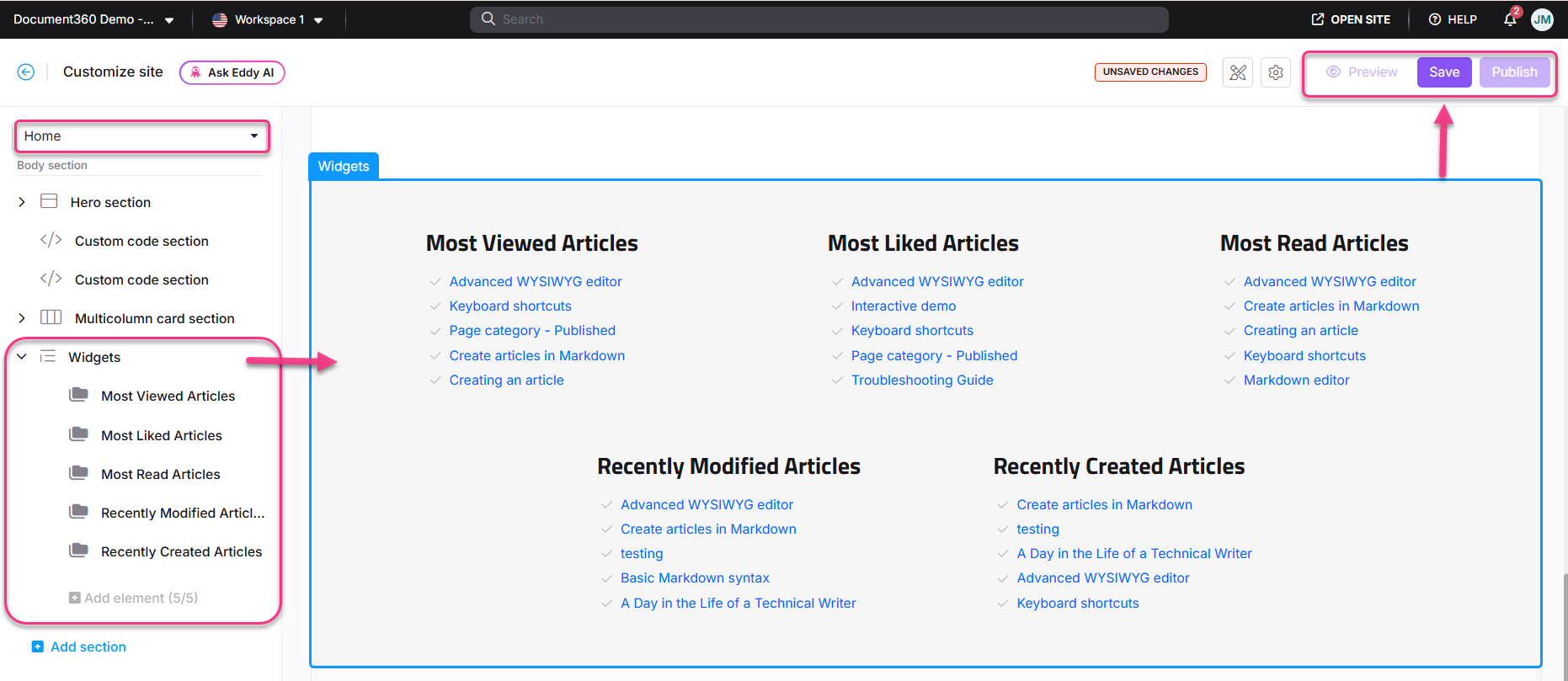The image size is (1568, 681).
Task: Collapse the Widgets section chevron
Action: point(22,357)
